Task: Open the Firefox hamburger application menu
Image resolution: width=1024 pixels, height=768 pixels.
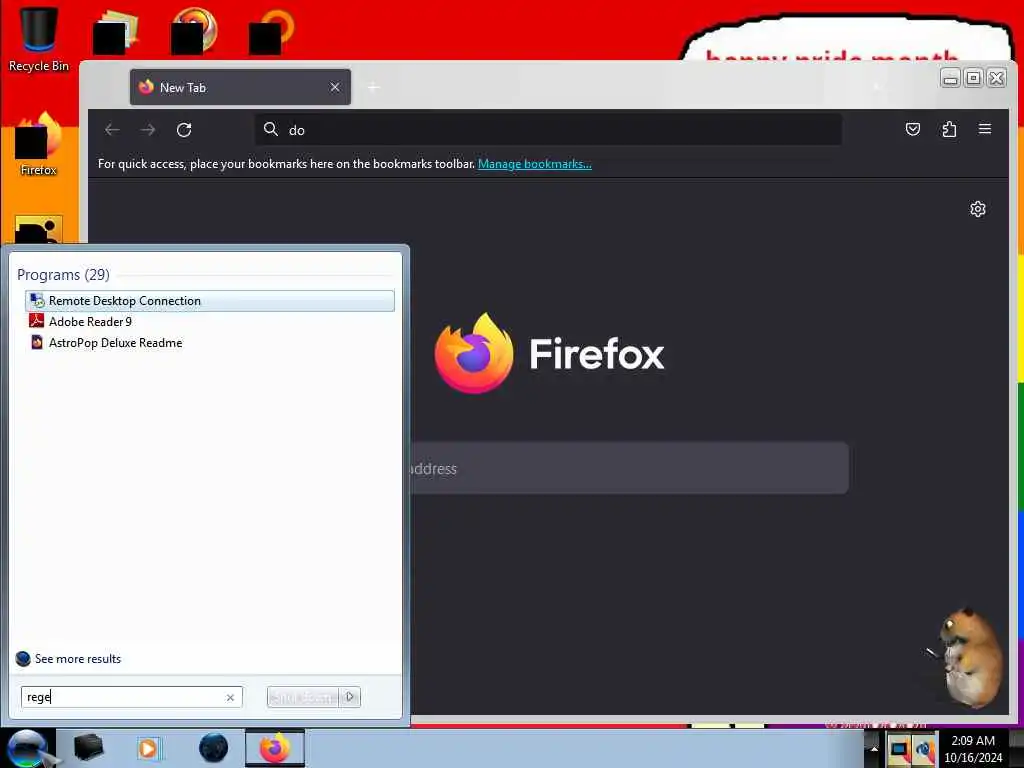Action: 985,129
